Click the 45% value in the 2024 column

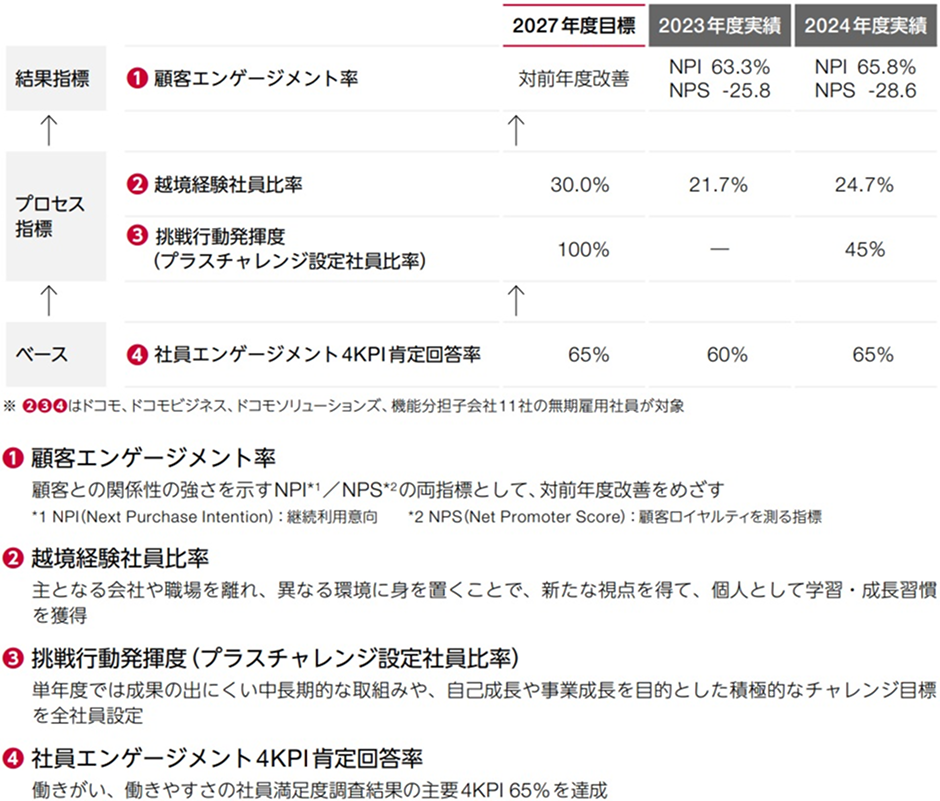(865, 249)
